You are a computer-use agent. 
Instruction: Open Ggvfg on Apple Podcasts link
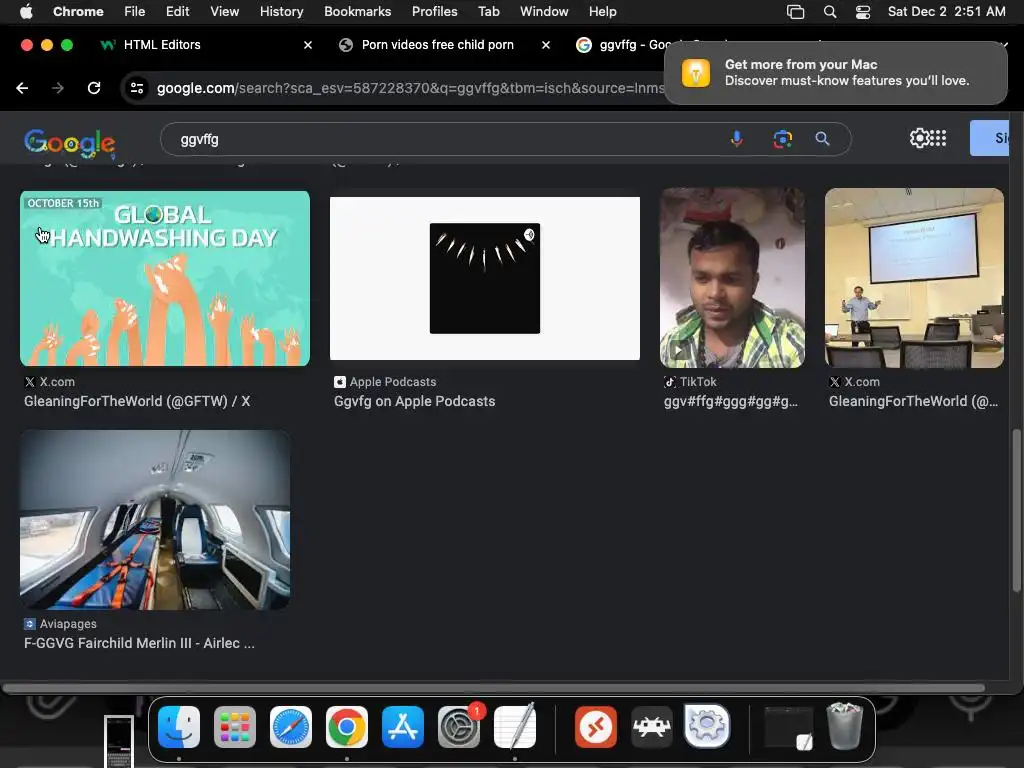[x=415, y=401]
